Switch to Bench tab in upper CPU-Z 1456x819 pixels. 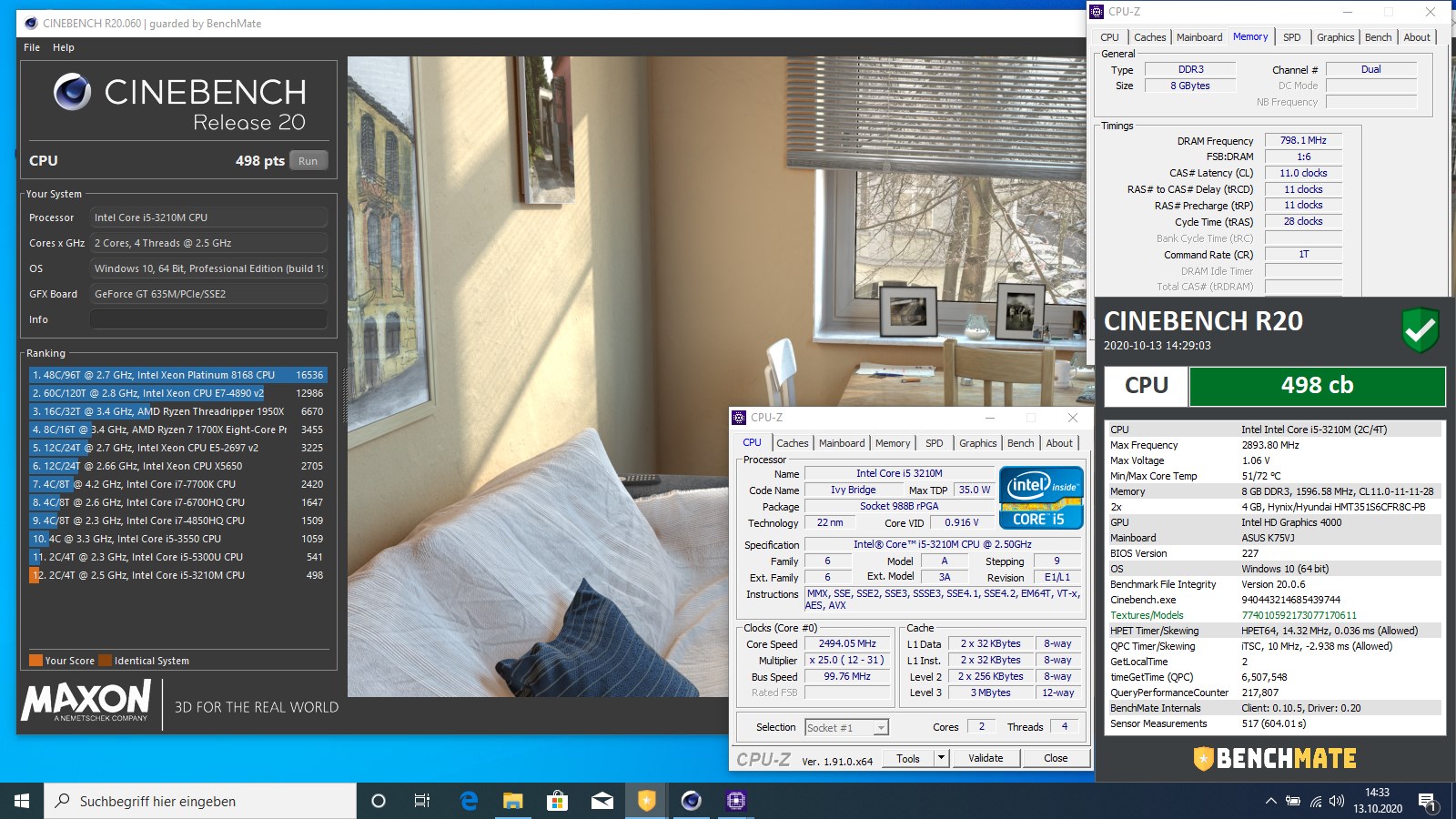[x=1378, y=37]
